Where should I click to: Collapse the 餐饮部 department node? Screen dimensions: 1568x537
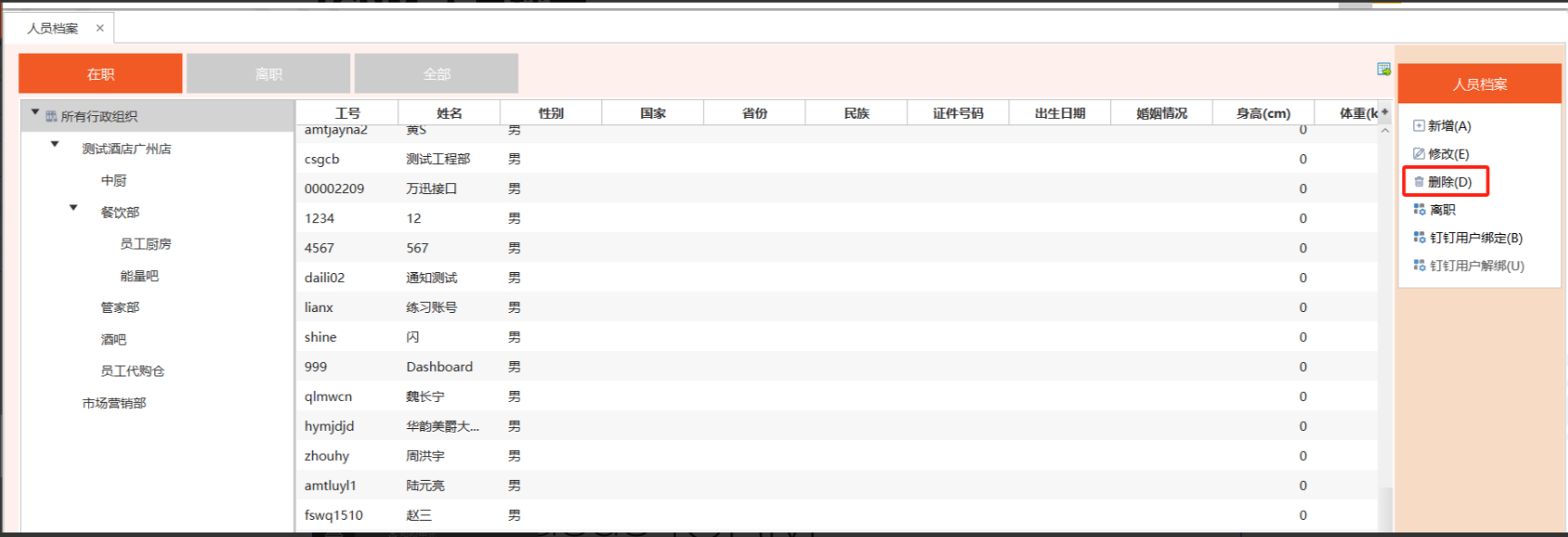[x=73, y=209]
